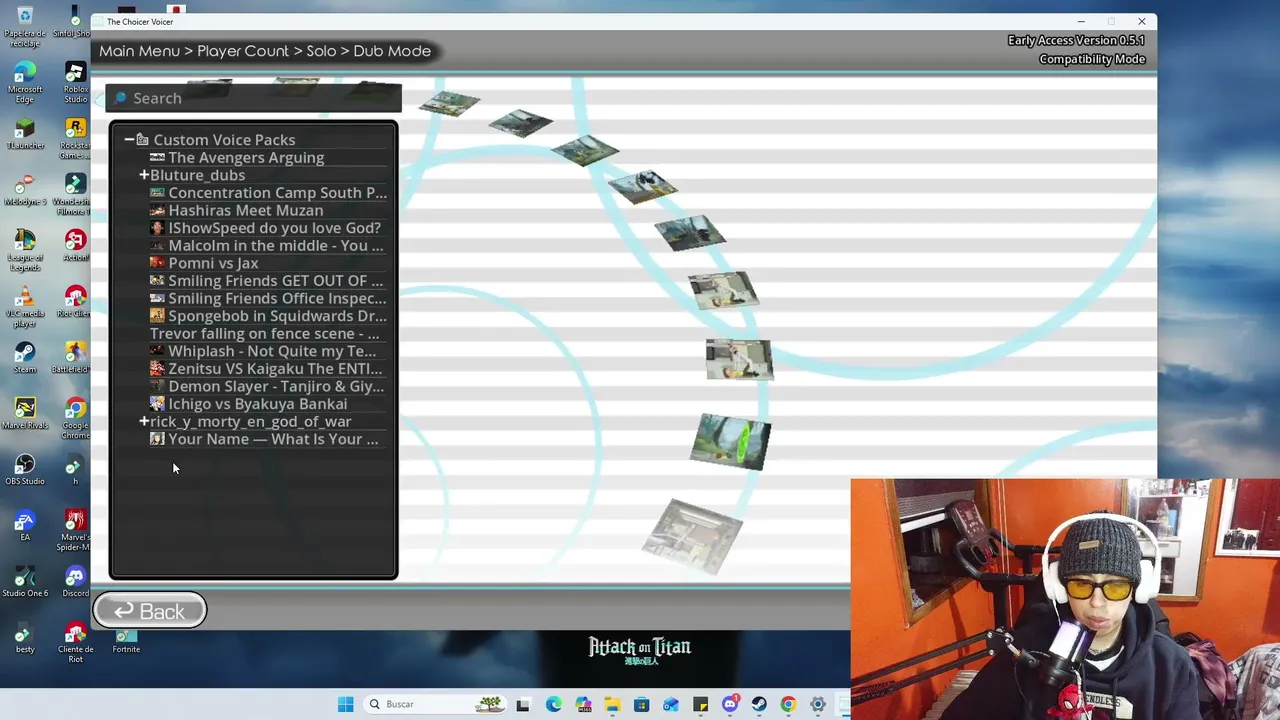The height and width of the screenshot is (720, 1280).
Task: Collapse the Custom Voice Packs folder
Action: [129, 140]
